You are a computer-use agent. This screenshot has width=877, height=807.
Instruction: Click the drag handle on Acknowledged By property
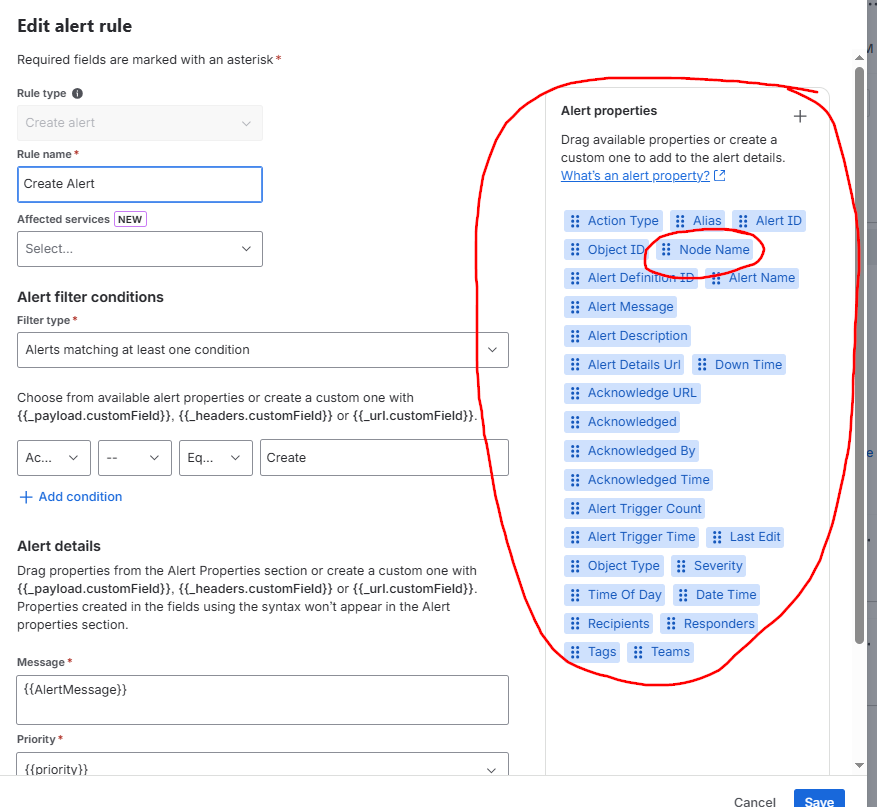576,450
